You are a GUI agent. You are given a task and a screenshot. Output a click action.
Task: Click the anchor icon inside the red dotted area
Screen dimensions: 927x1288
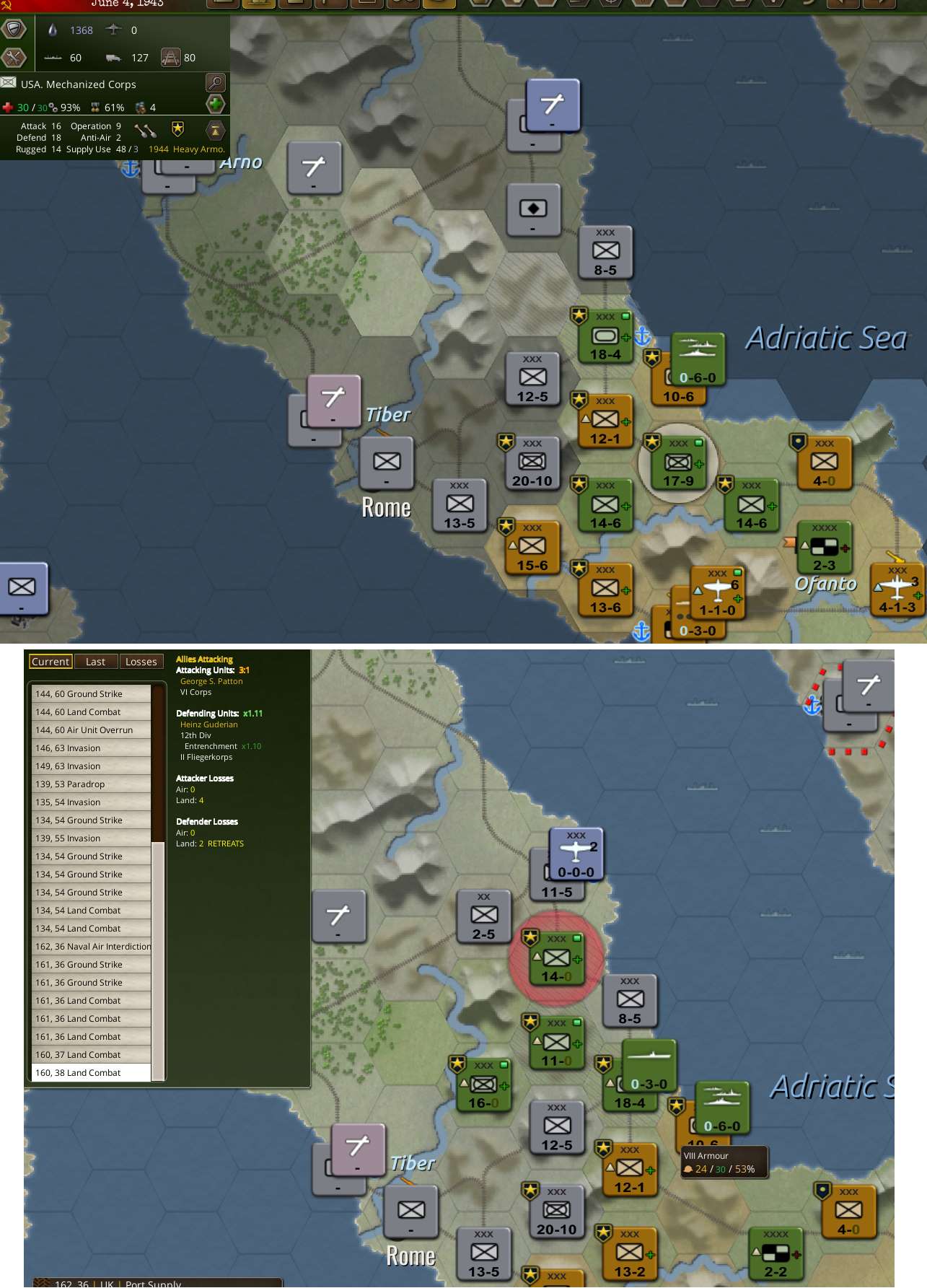point(813,704)
